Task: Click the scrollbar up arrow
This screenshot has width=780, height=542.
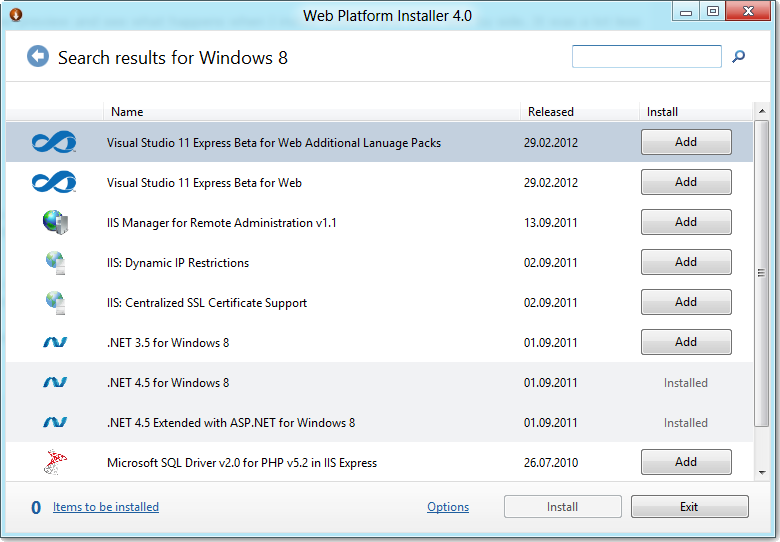Action: pos(762,111)
